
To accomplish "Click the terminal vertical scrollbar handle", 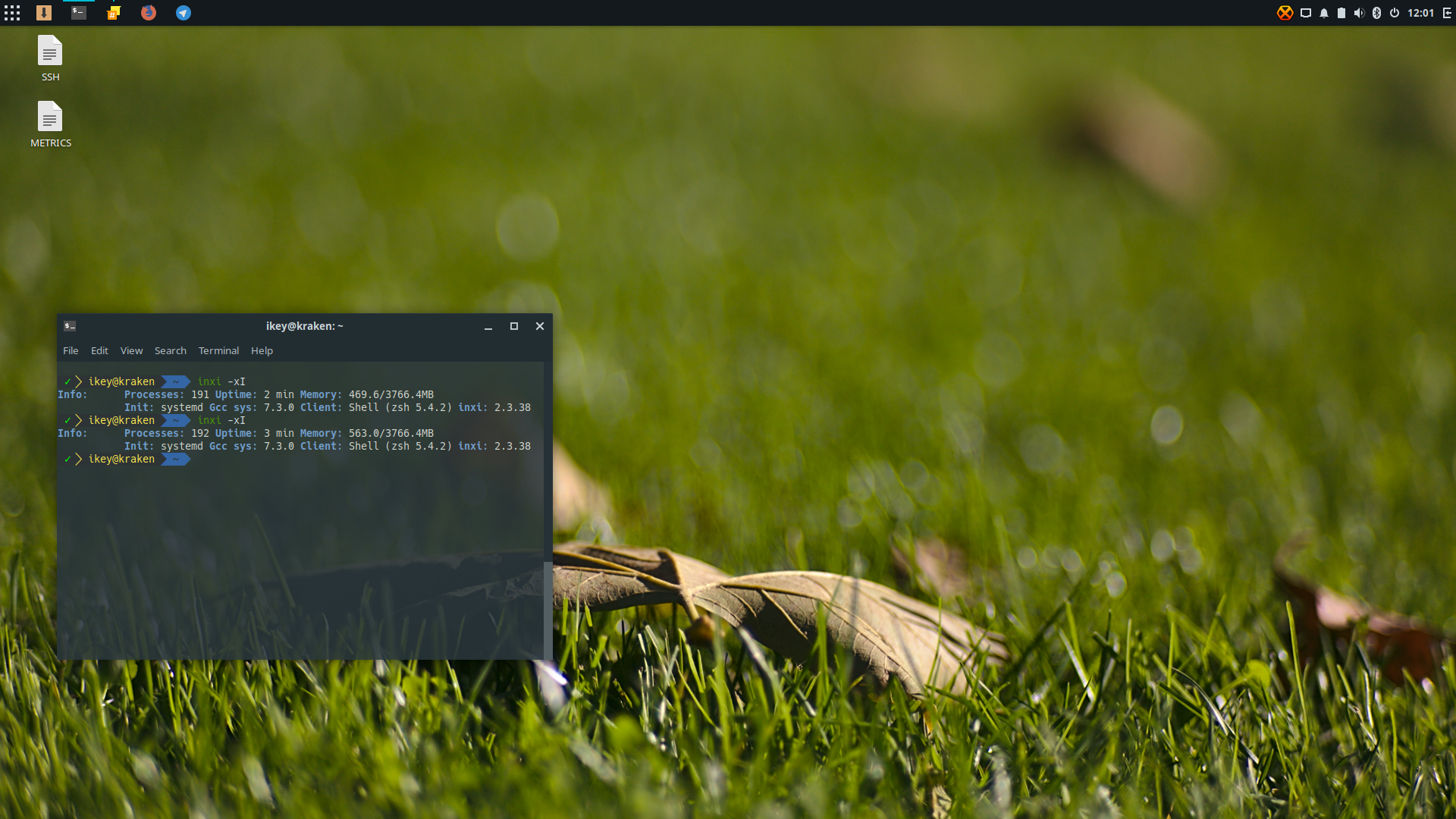I will coord(548,610).
